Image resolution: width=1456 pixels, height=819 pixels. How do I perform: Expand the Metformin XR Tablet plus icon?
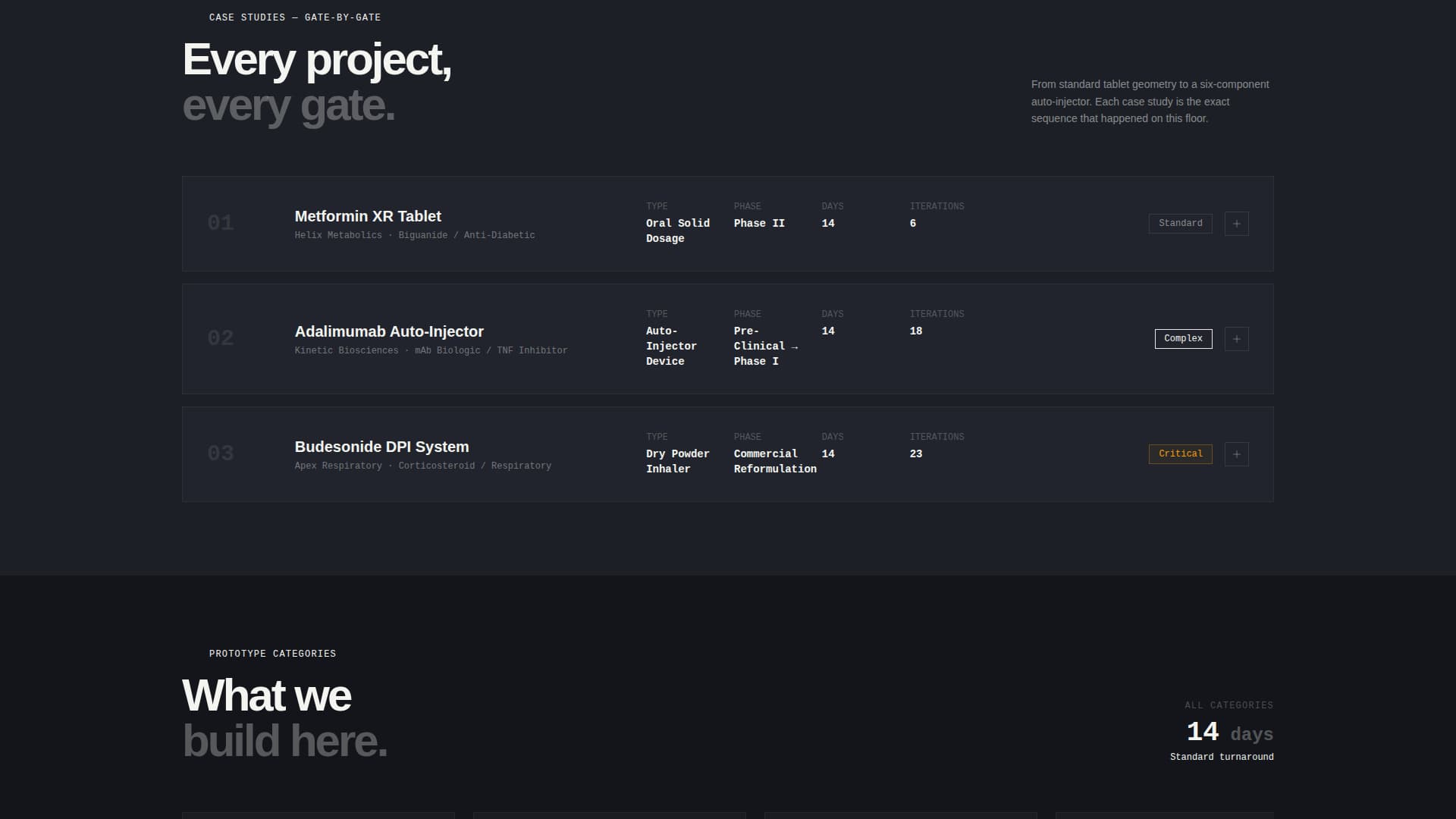click(x=1236, y=224)
